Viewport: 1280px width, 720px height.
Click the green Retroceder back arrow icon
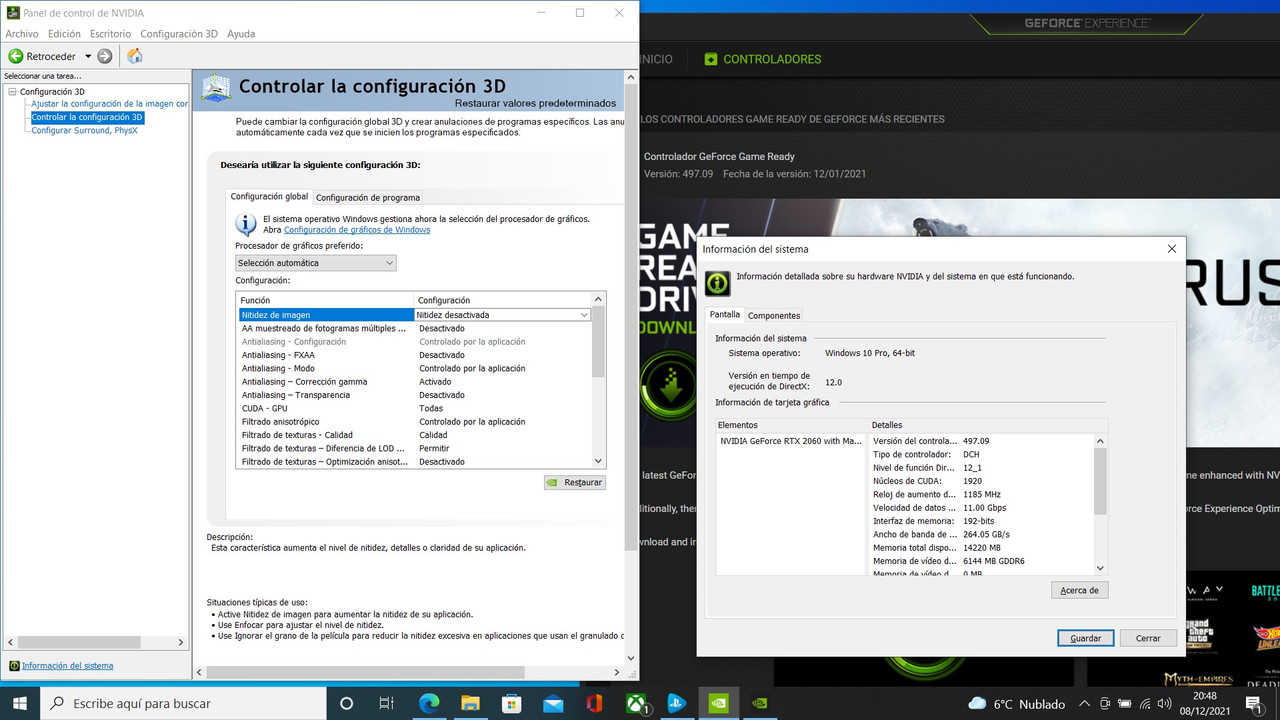(16, 56)
